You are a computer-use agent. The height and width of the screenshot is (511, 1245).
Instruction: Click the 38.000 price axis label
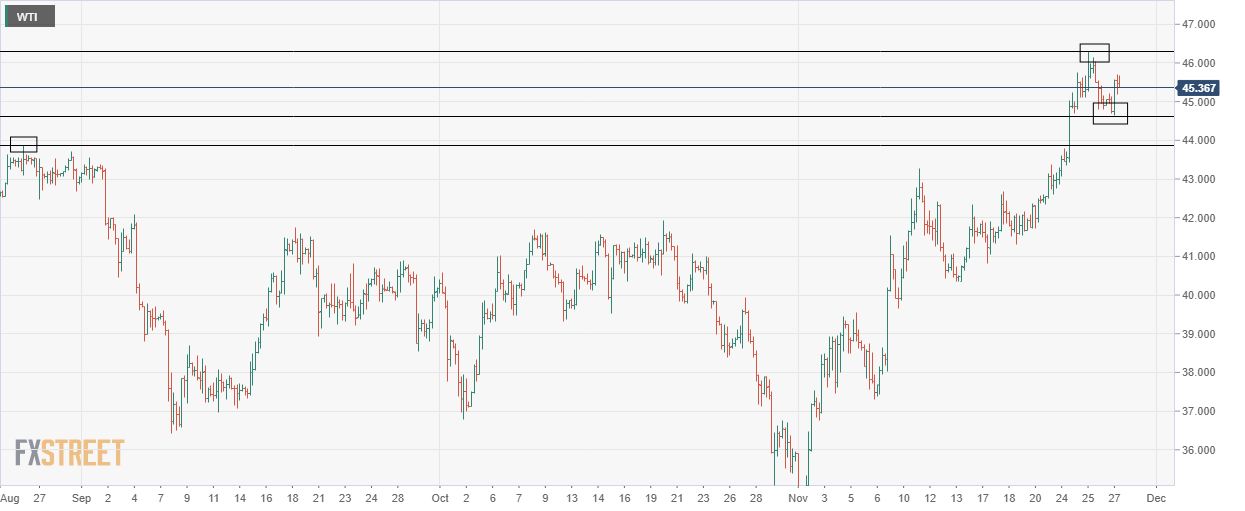pos(1199,373)
